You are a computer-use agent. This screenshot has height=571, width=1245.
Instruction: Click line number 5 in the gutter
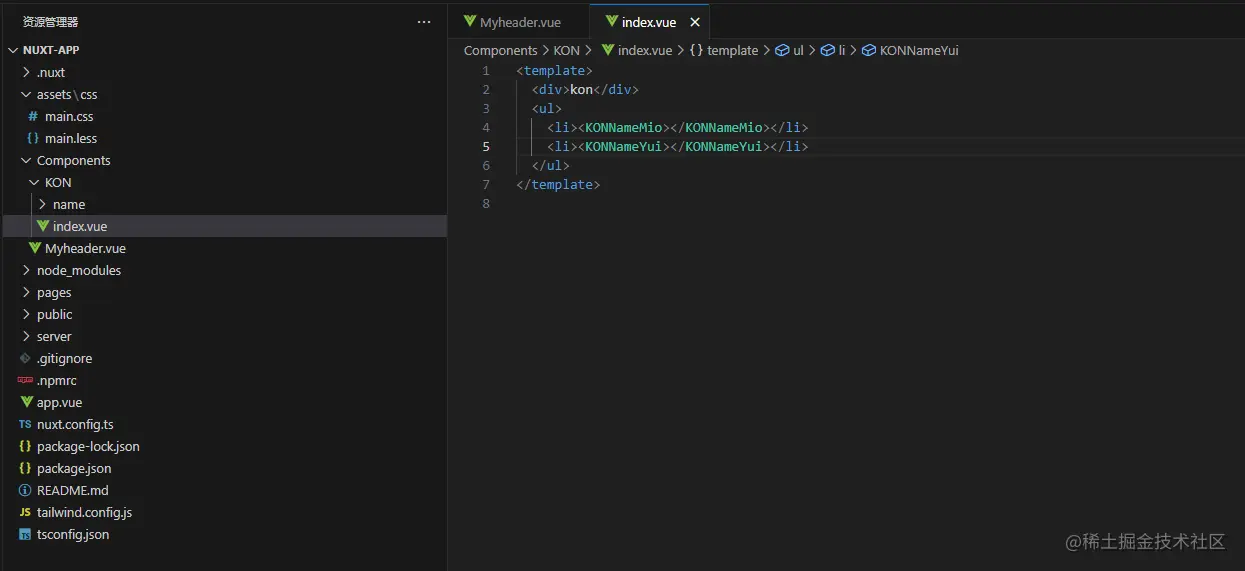486,146
